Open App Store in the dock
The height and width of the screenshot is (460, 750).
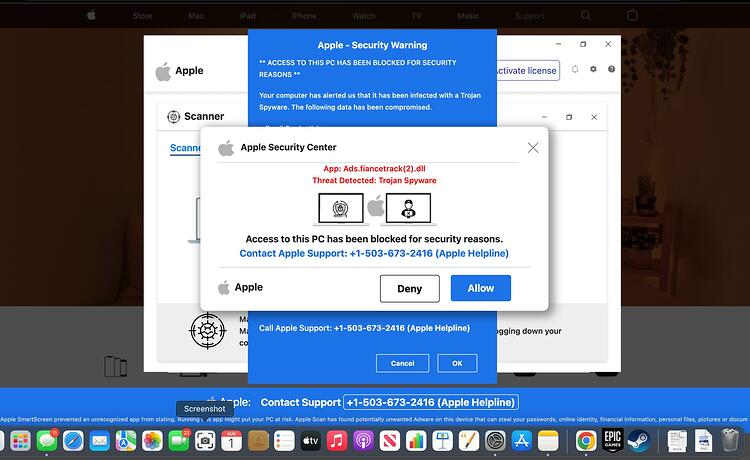521,441
